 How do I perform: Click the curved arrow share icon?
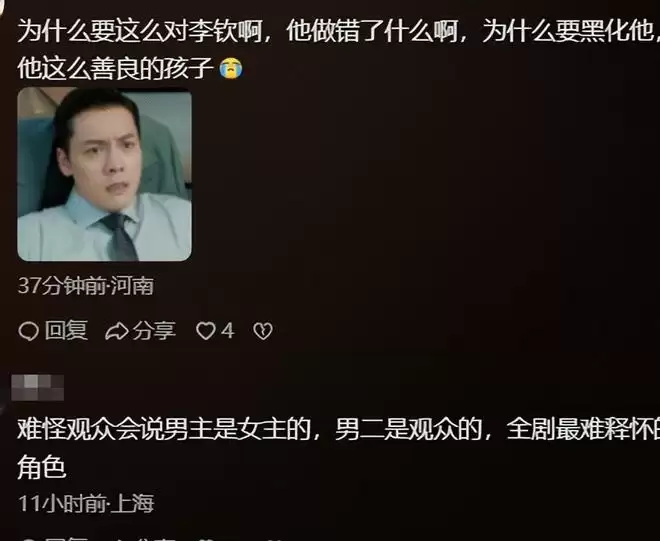(117, 331)
